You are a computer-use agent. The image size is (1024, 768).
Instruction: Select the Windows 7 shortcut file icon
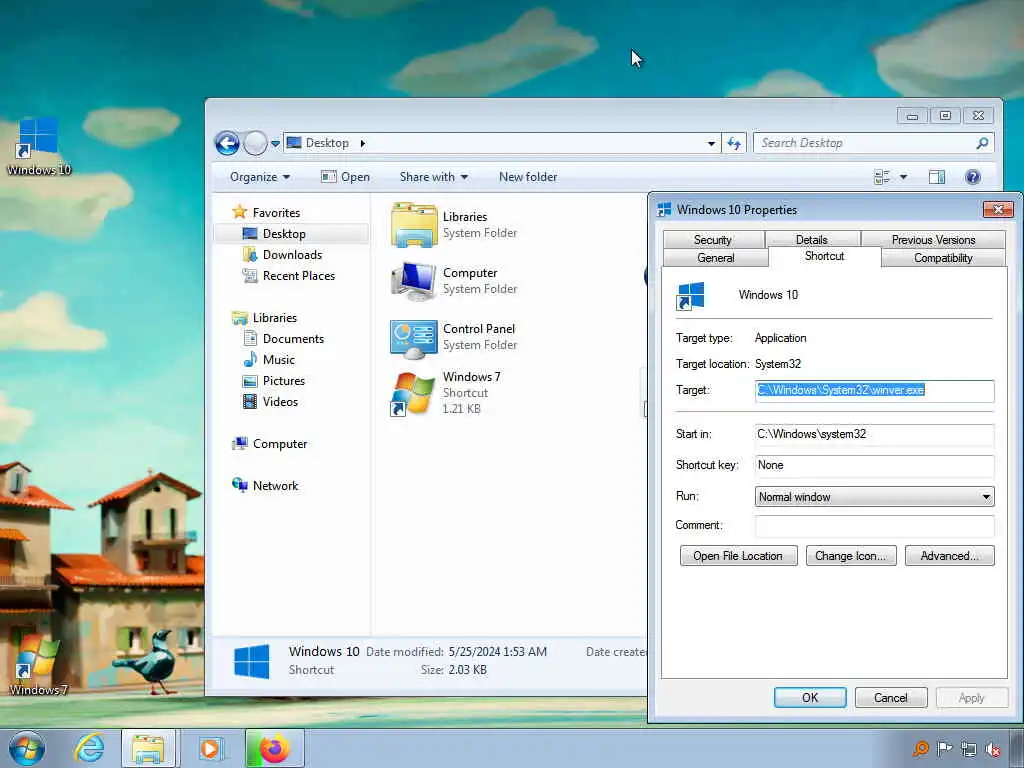coord(412,394)
